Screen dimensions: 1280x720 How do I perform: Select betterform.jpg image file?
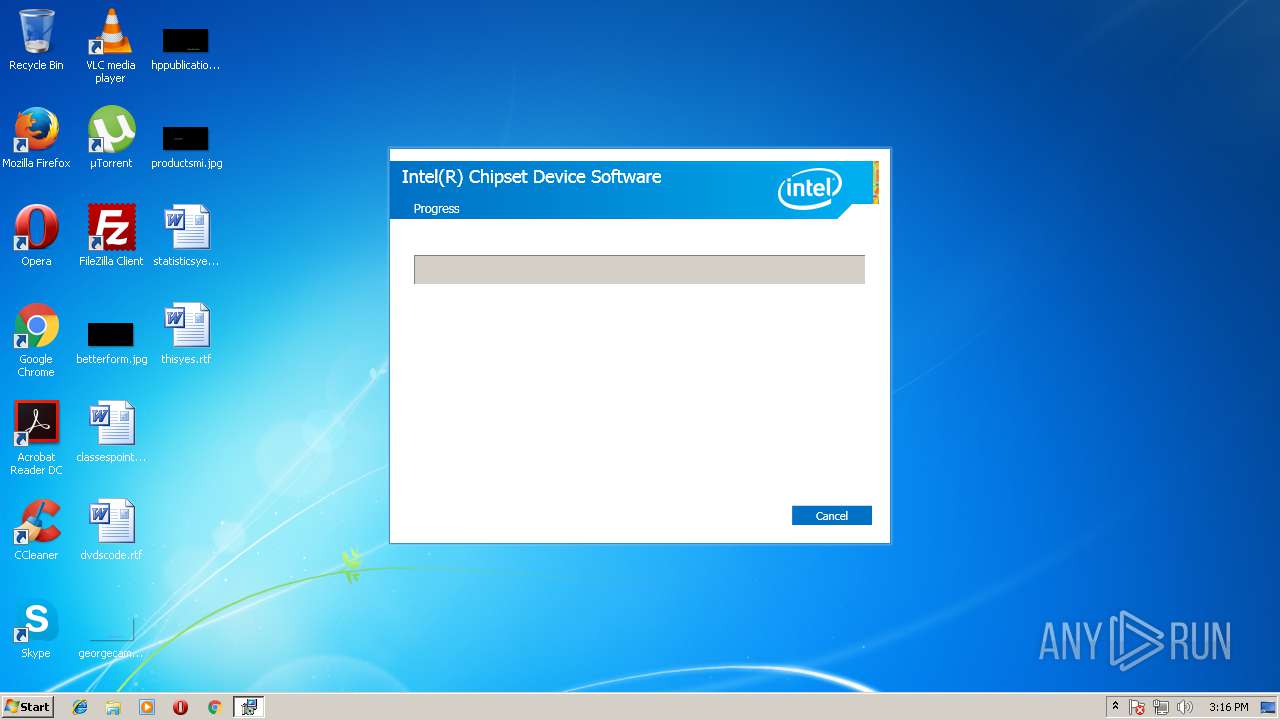pyautogui.click(x=111, y=343)
